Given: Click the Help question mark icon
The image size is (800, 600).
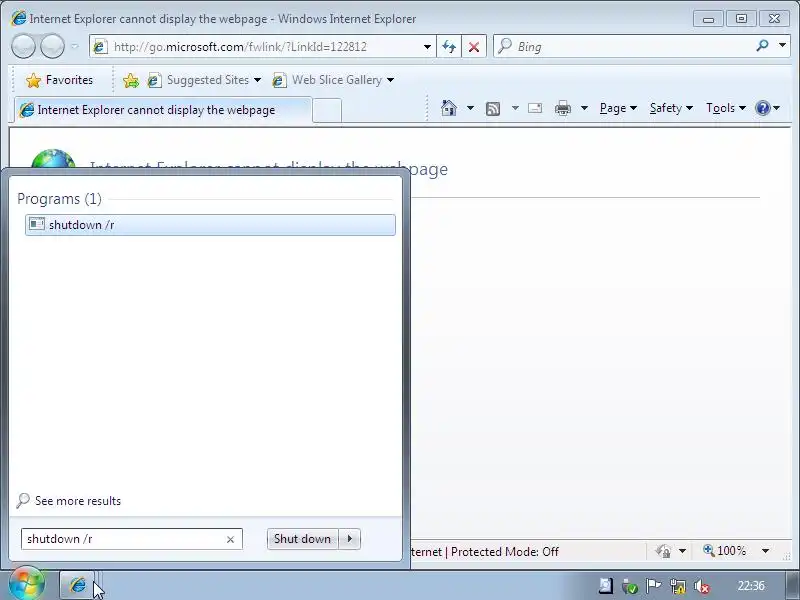Looking at the screenshot, I should pos(763,108).
